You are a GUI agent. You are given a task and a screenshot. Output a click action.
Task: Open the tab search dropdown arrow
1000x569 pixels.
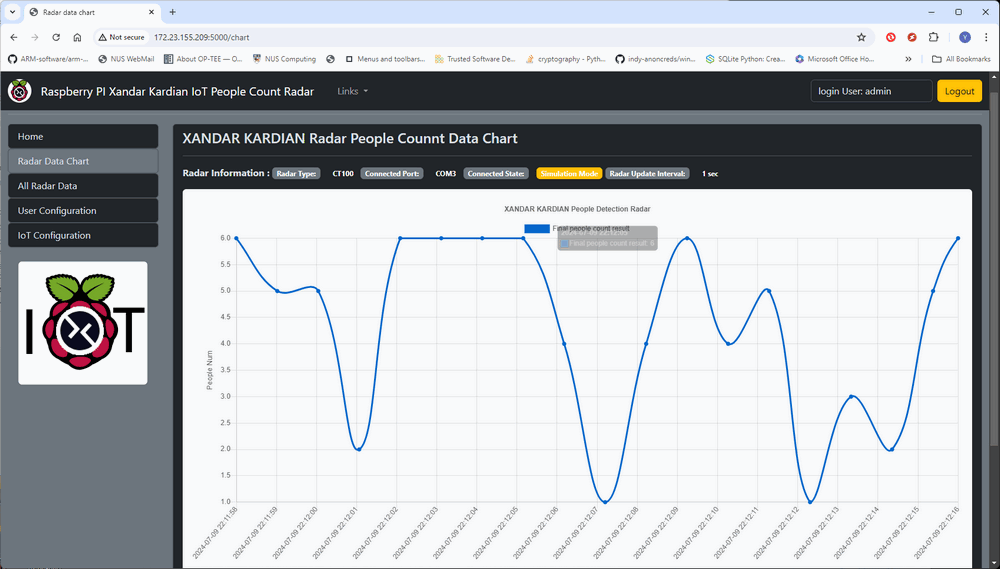click(x=12, y=12)
